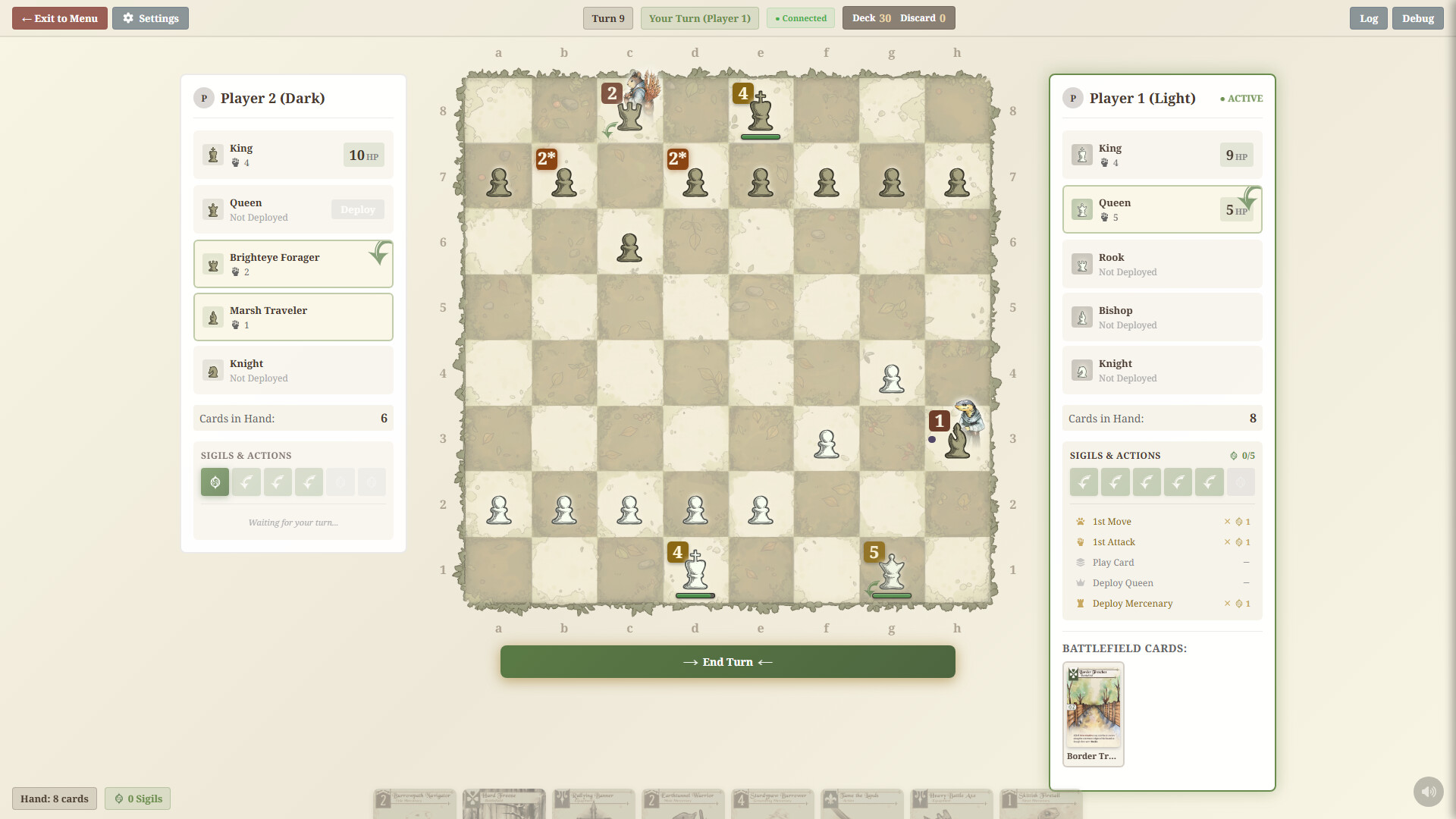Select the white Queen piece on g1
Image resolution: width=1456 pixels, height=819 pixels.
(x=892, y=571)
